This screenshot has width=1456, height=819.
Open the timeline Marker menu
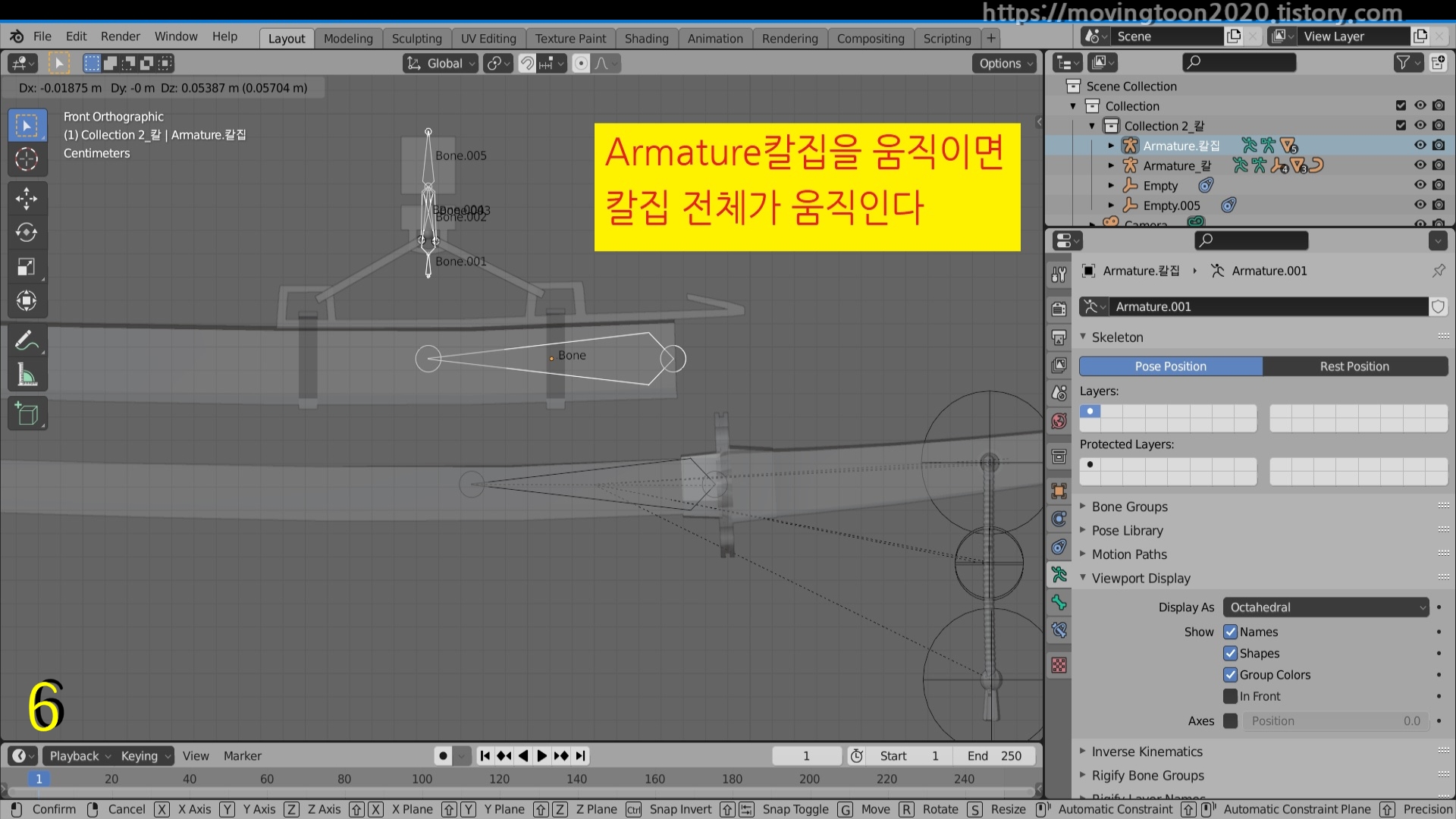click(242, 756)
